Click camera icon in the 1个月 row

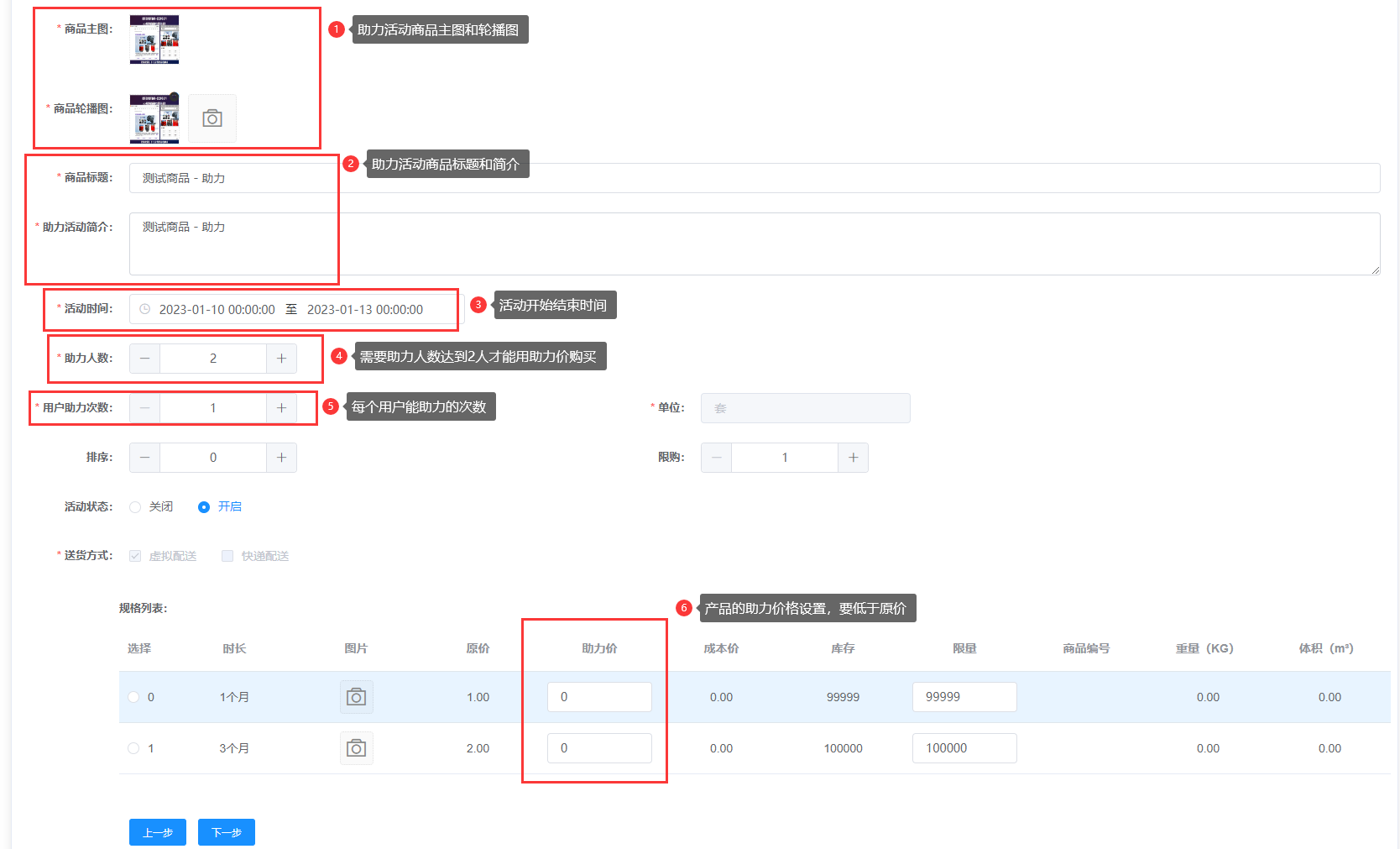[x=356, y=697]
